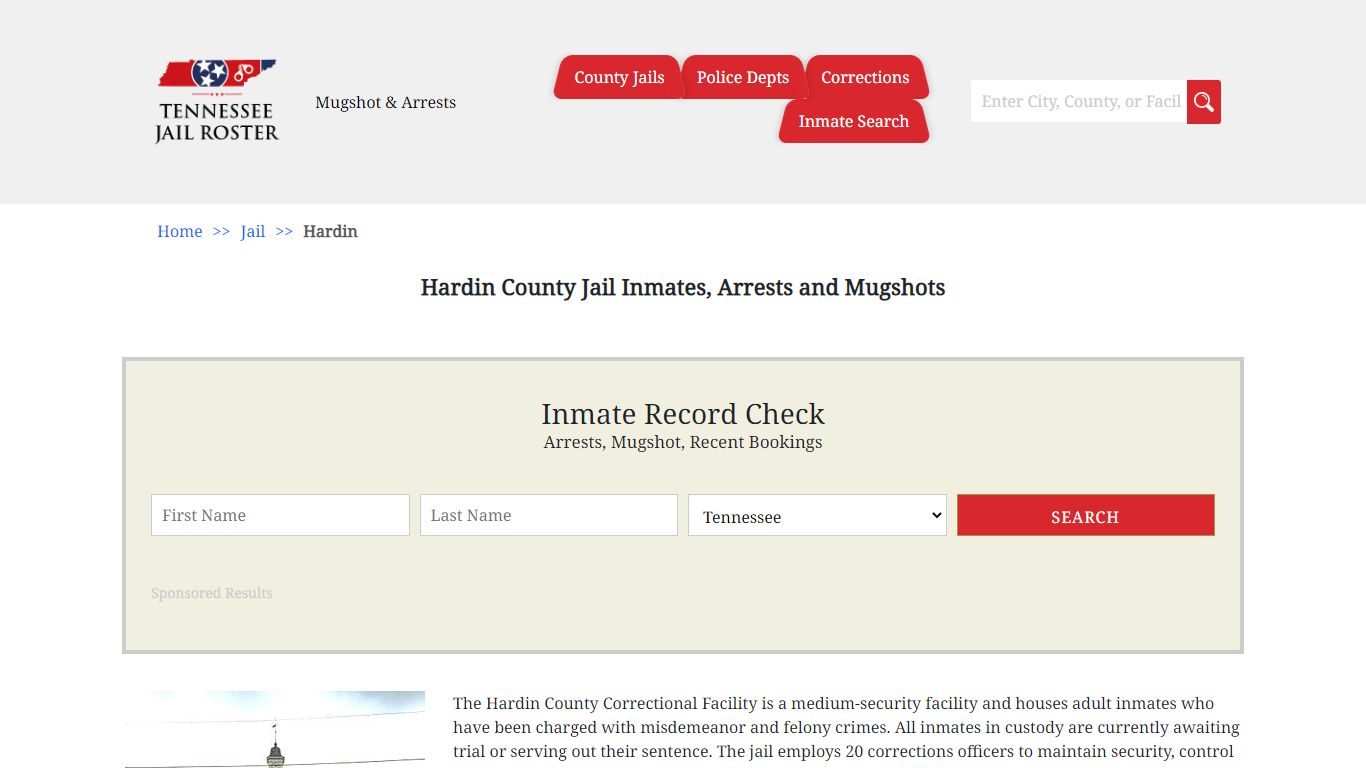Click the Sponsored Results label
The image size is (1366, 768).
pos(212,593)
